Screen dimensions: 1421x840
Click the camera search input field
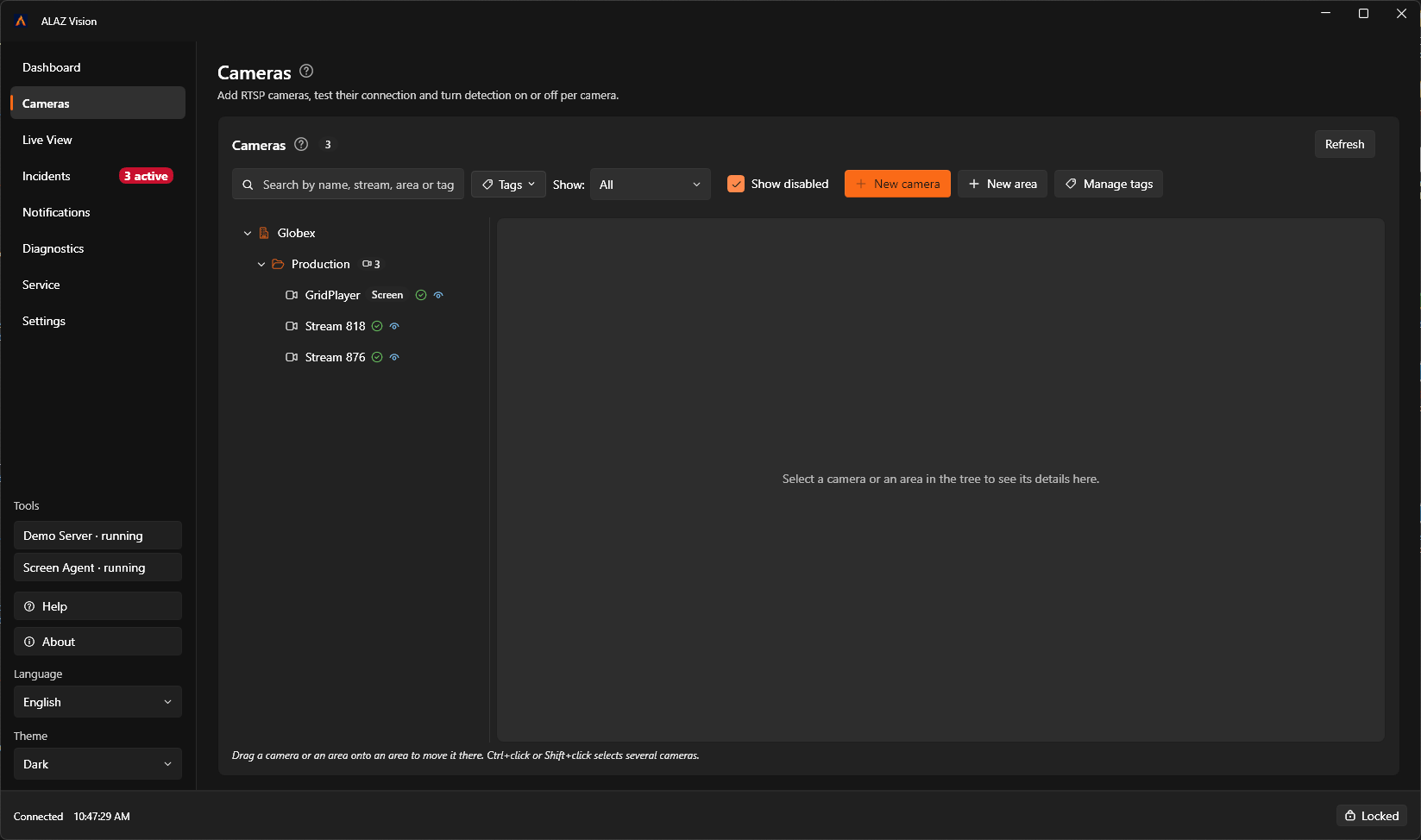348,185
